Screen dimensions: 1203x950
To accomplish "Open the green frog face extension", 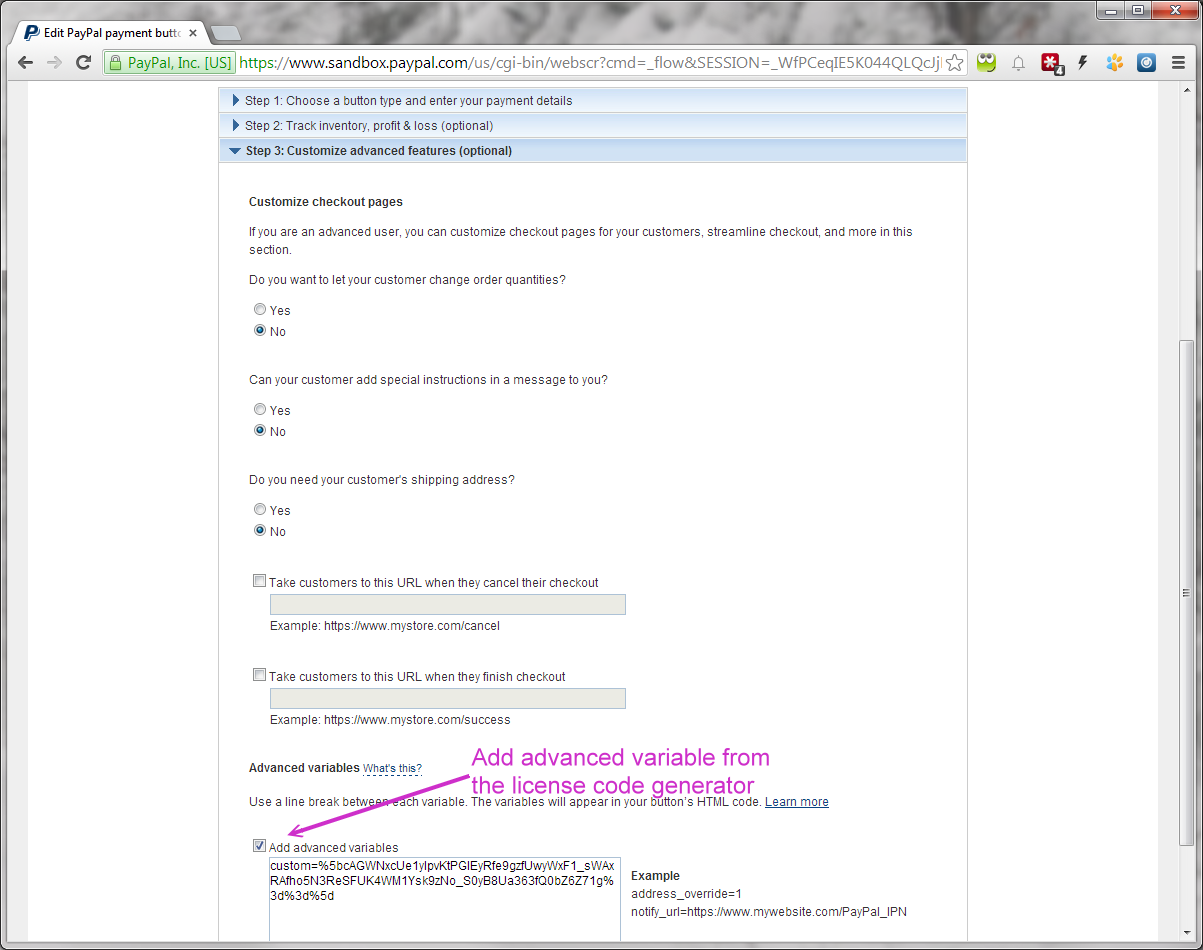I will point(986,63).
